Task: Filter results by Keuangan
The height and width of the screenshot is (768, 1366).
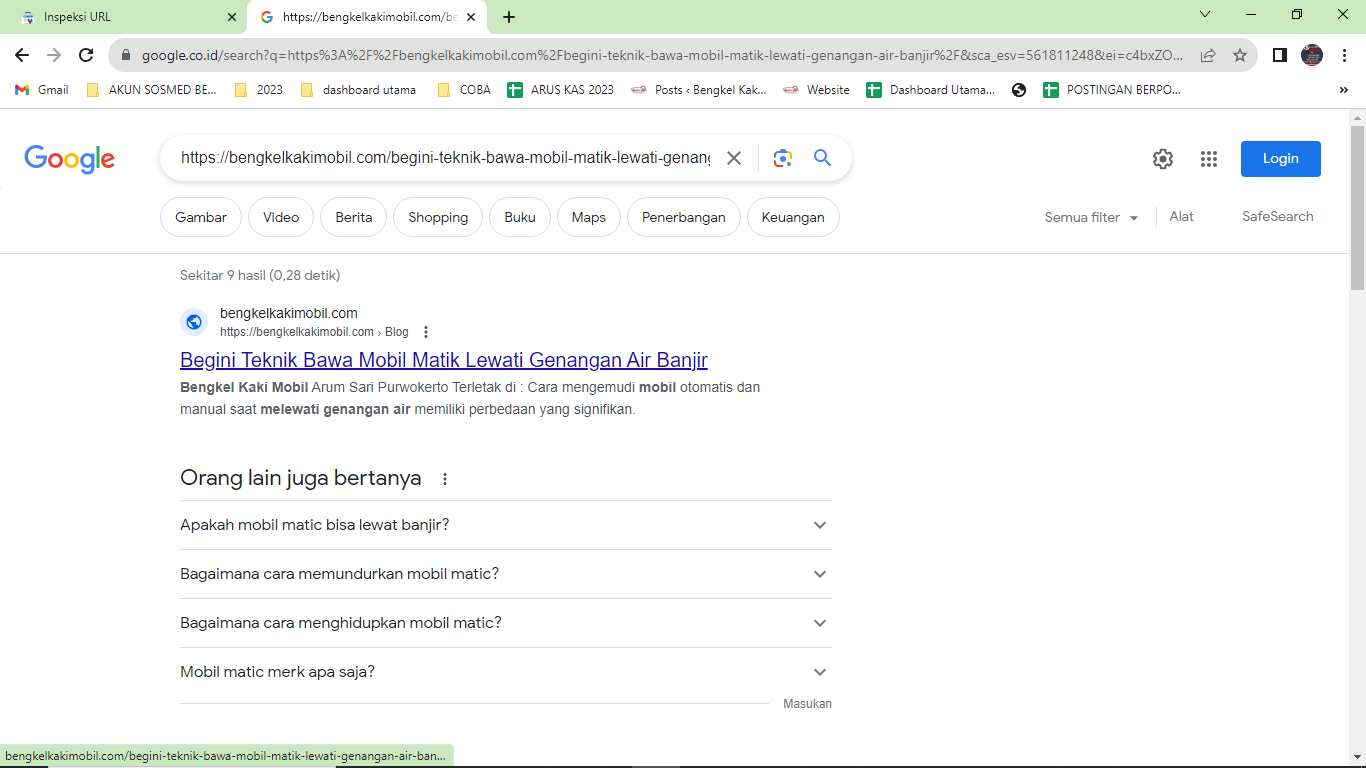Action: [793, 217]
